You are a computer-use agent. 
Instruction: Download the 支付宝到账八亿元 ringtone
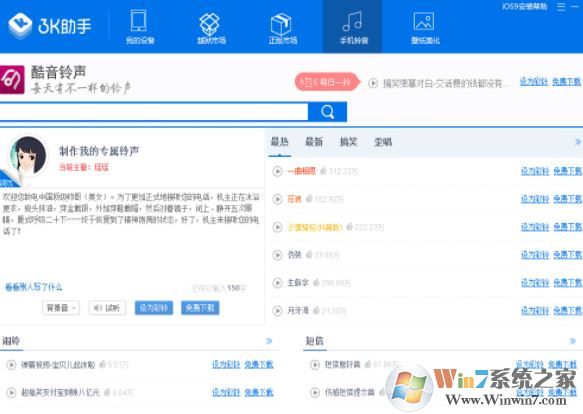pos(259,392)
